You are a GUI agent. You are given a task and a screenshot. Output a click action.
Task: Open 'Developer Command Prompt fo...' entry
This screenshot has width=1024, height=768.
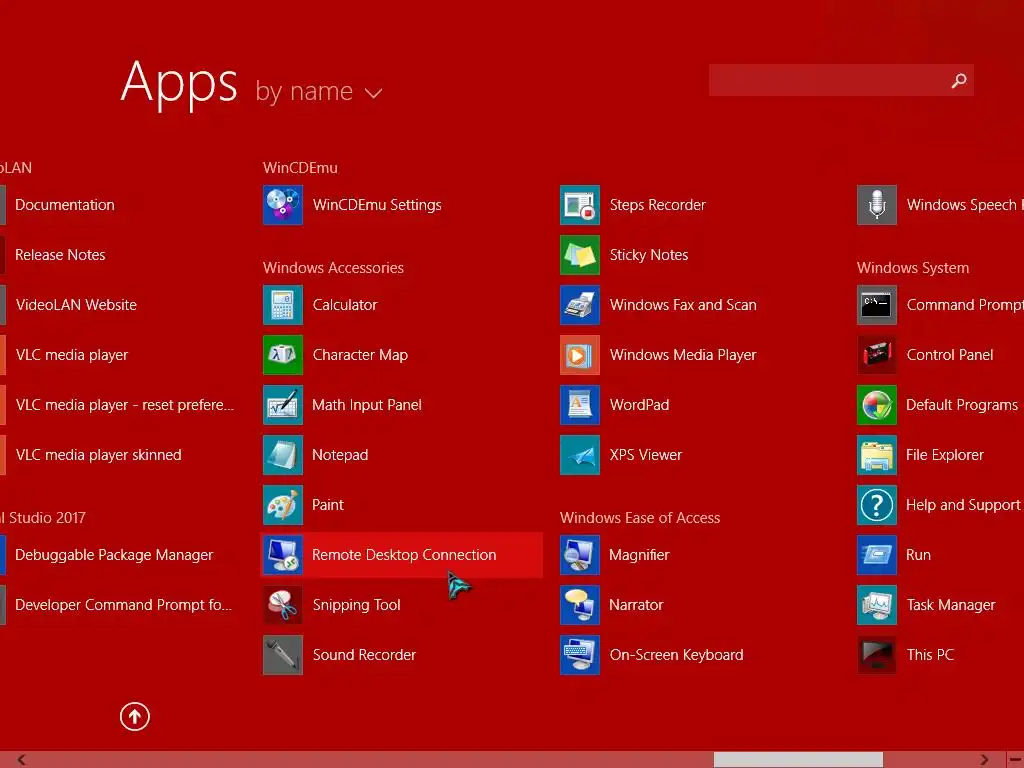coord(123,605)
